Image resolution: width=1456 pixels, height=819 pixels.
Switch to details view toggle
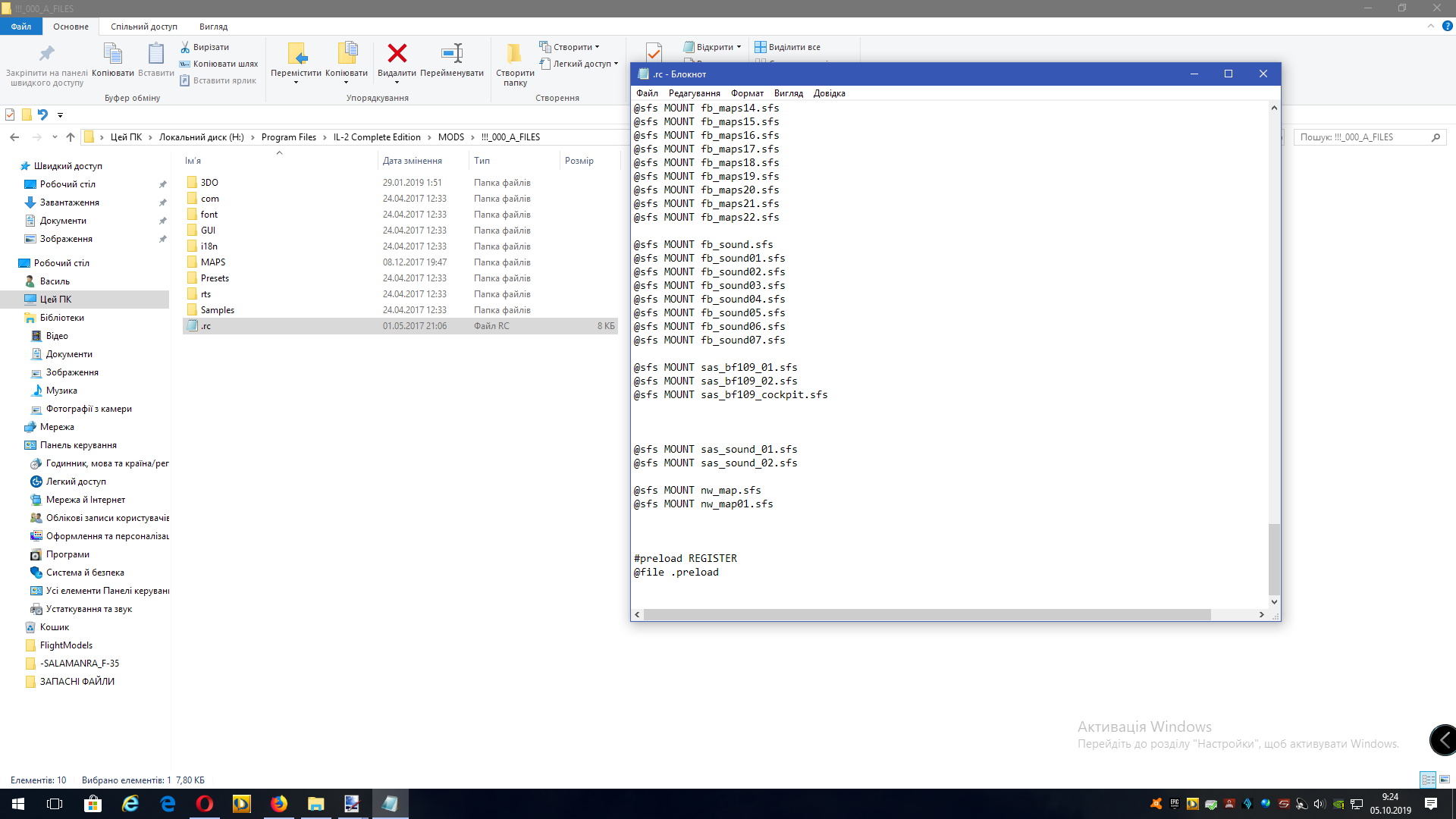coord(1428,780)
